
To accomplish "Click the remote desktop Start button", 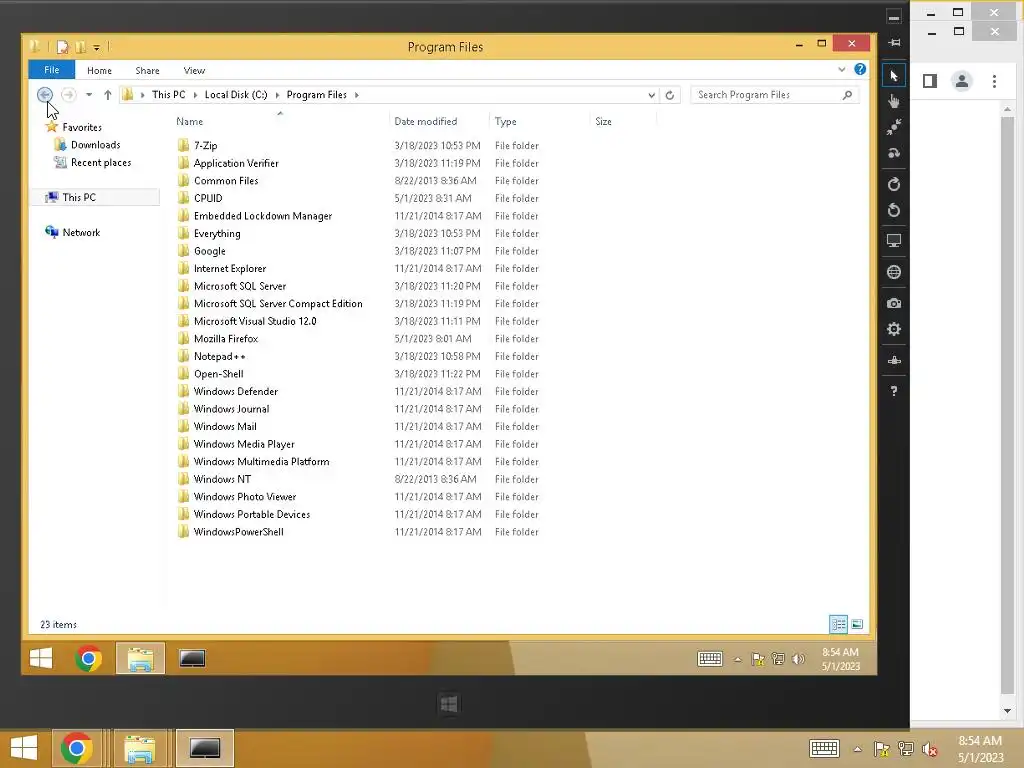I will [x=40, y=658].
